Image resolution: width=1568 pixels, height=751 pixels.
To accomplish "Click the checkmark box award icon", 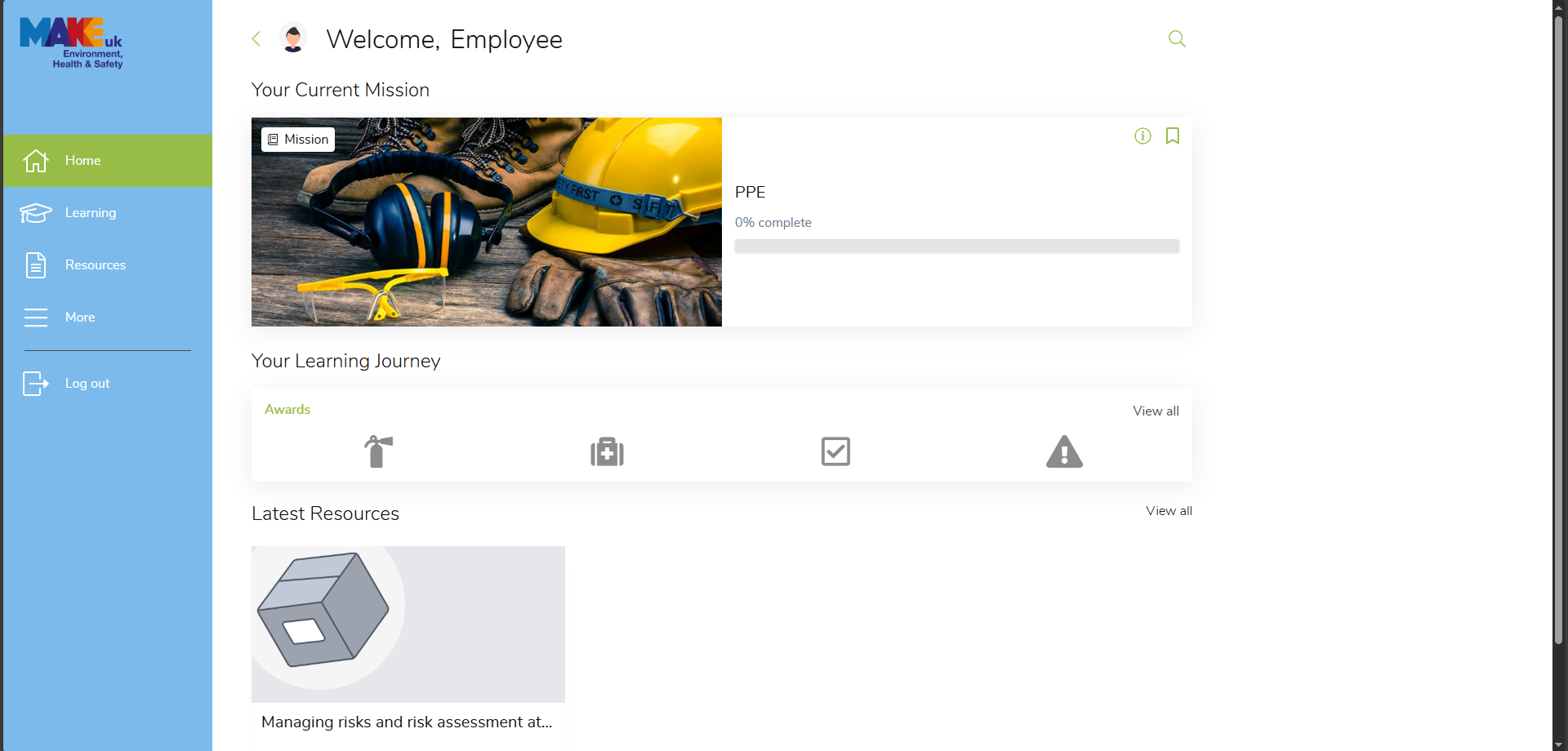I will [x=835, y=451].
